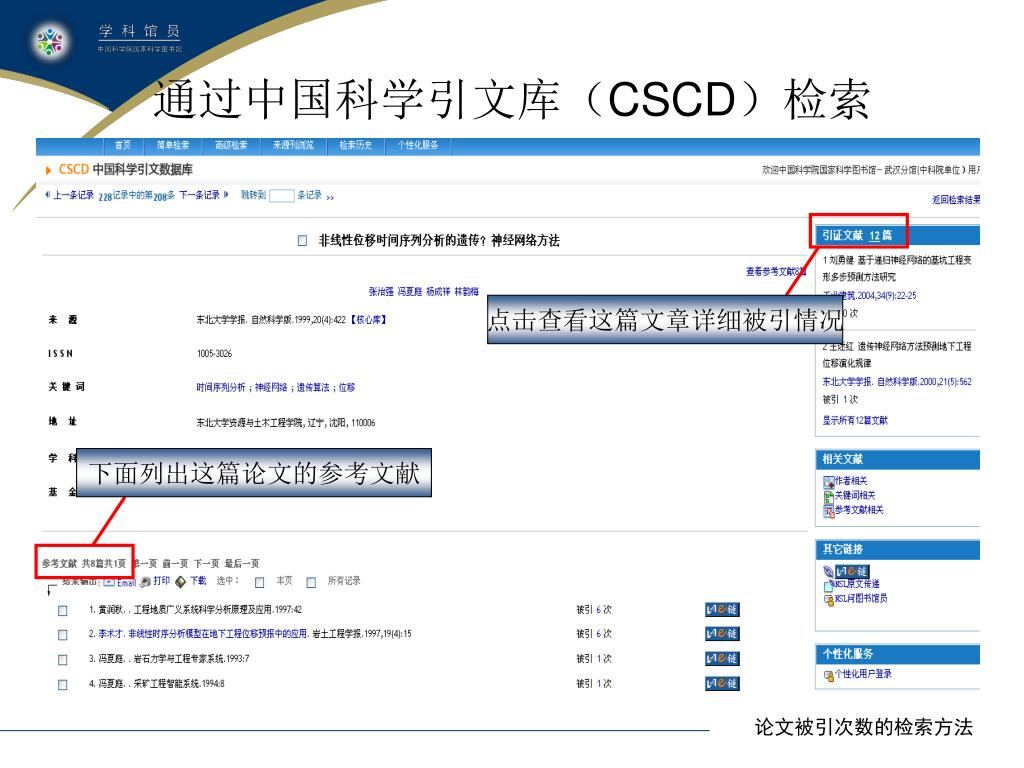
Task: Click the jump-to-record go arrows
Action: (x=330, y=197)
